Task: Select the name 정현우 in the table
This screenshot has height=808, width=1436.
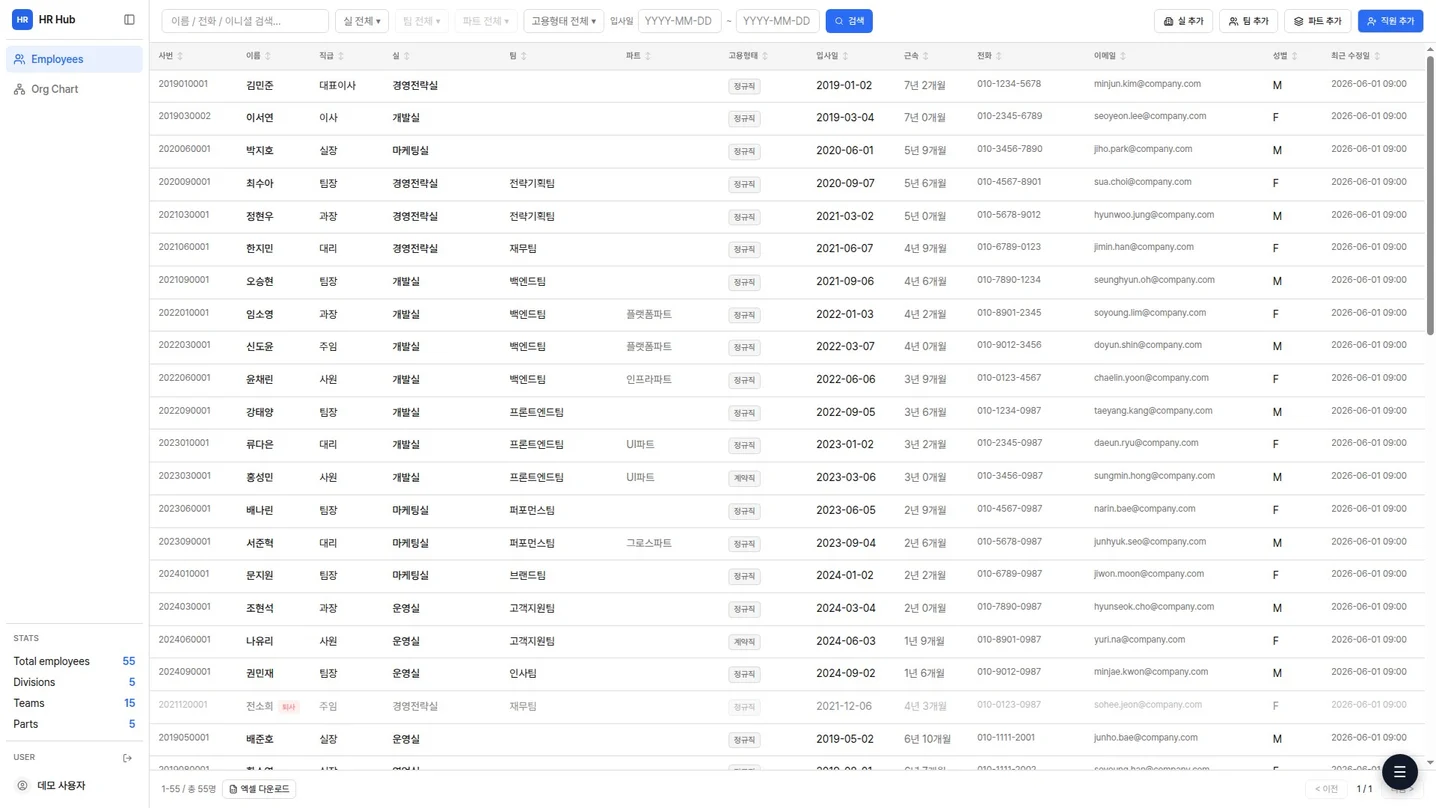Action: [259, 217]
